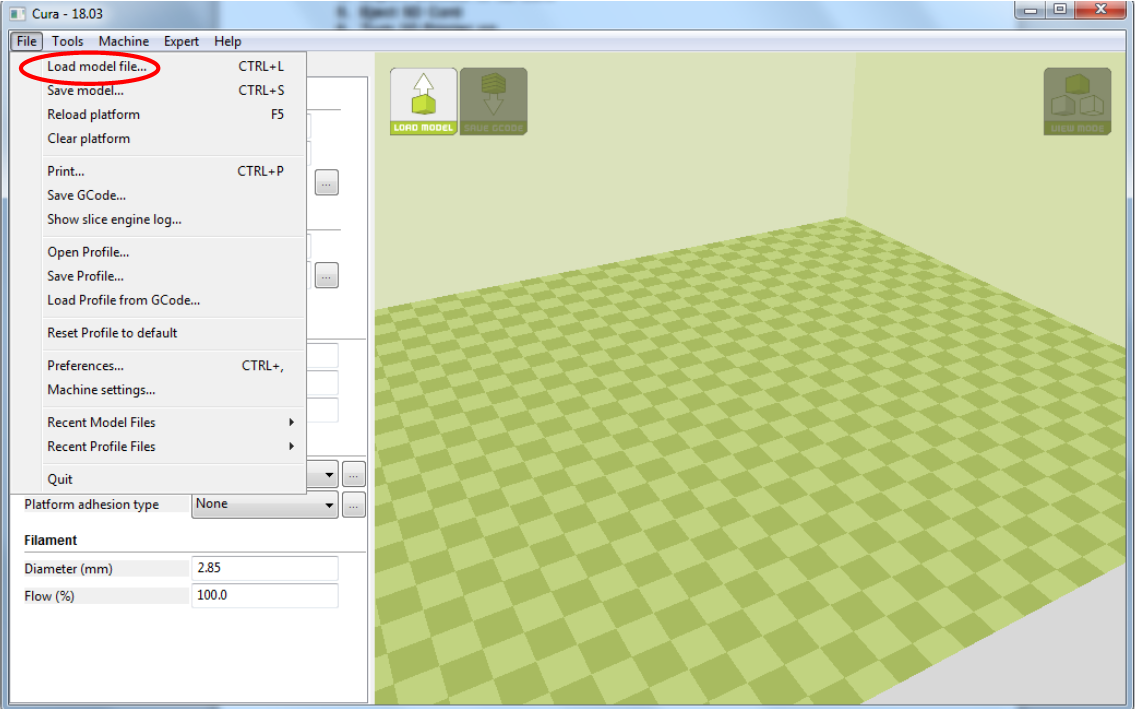Open the Tools menu
Viewport: 1136px width, 709px height.
(68, 41)
